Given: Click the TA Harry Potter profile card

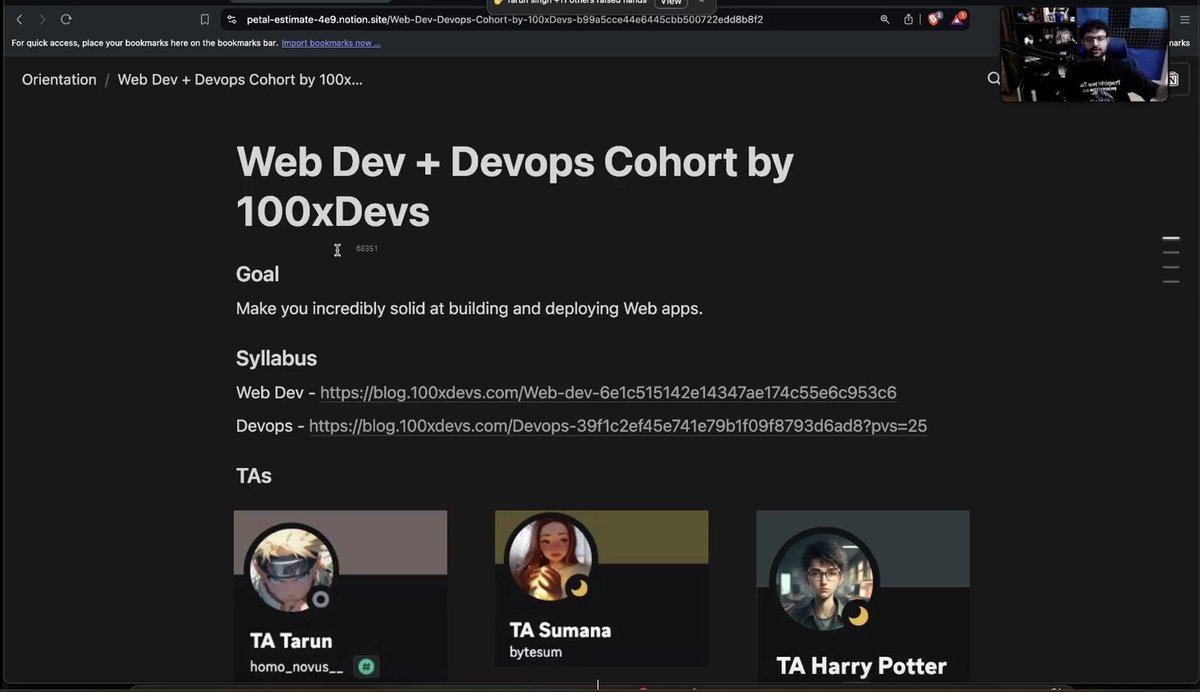Looking at the screenshot, I should (x=863, y=598).
